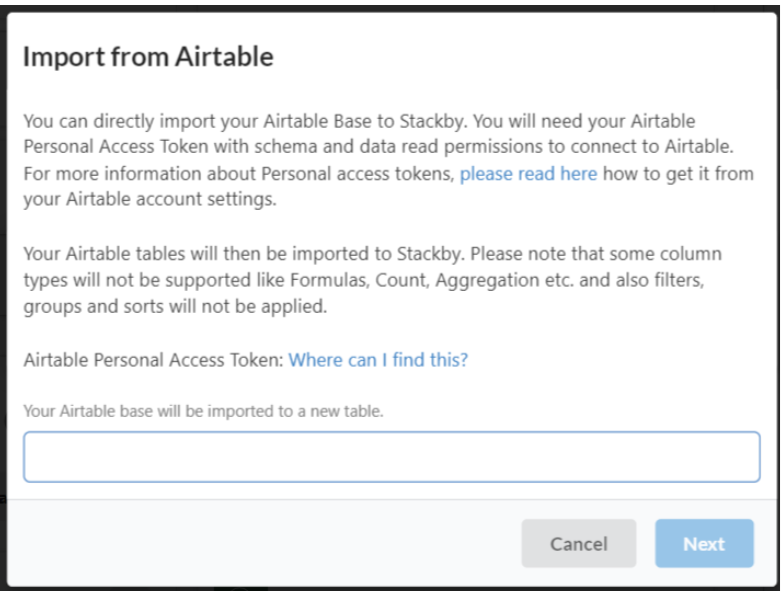Click the blue Next button in the footer

pos(703,544)
